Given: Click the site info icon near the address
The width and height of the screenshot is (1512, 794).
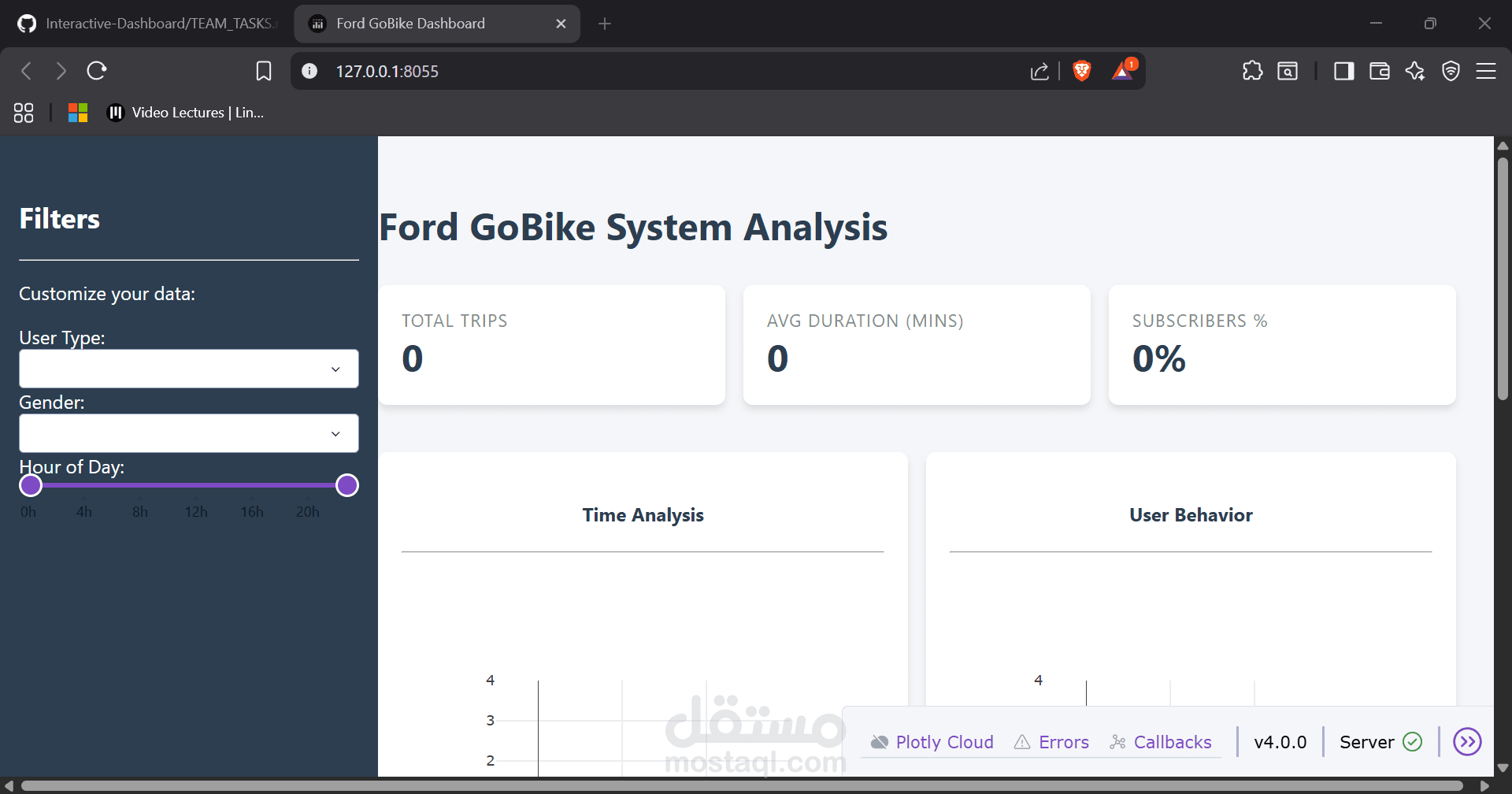Looking at the screenshot, I should [309, 71].
